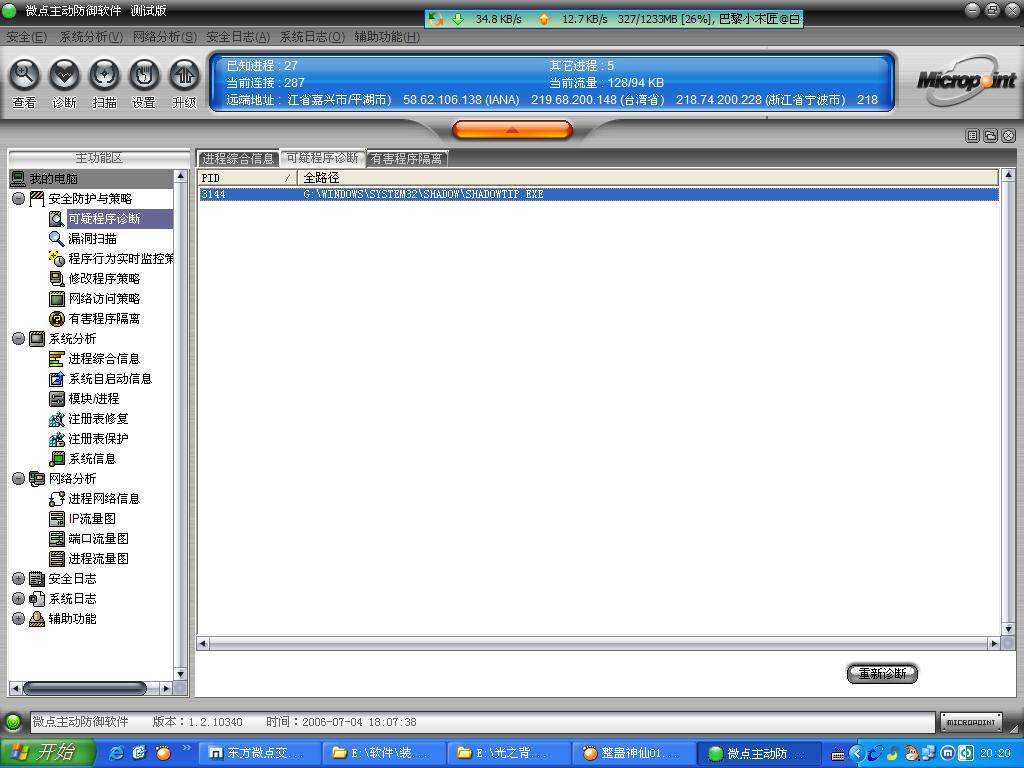
Task: Click the MICROPOINT button in status bar
Action: click(x=970, y=722)
